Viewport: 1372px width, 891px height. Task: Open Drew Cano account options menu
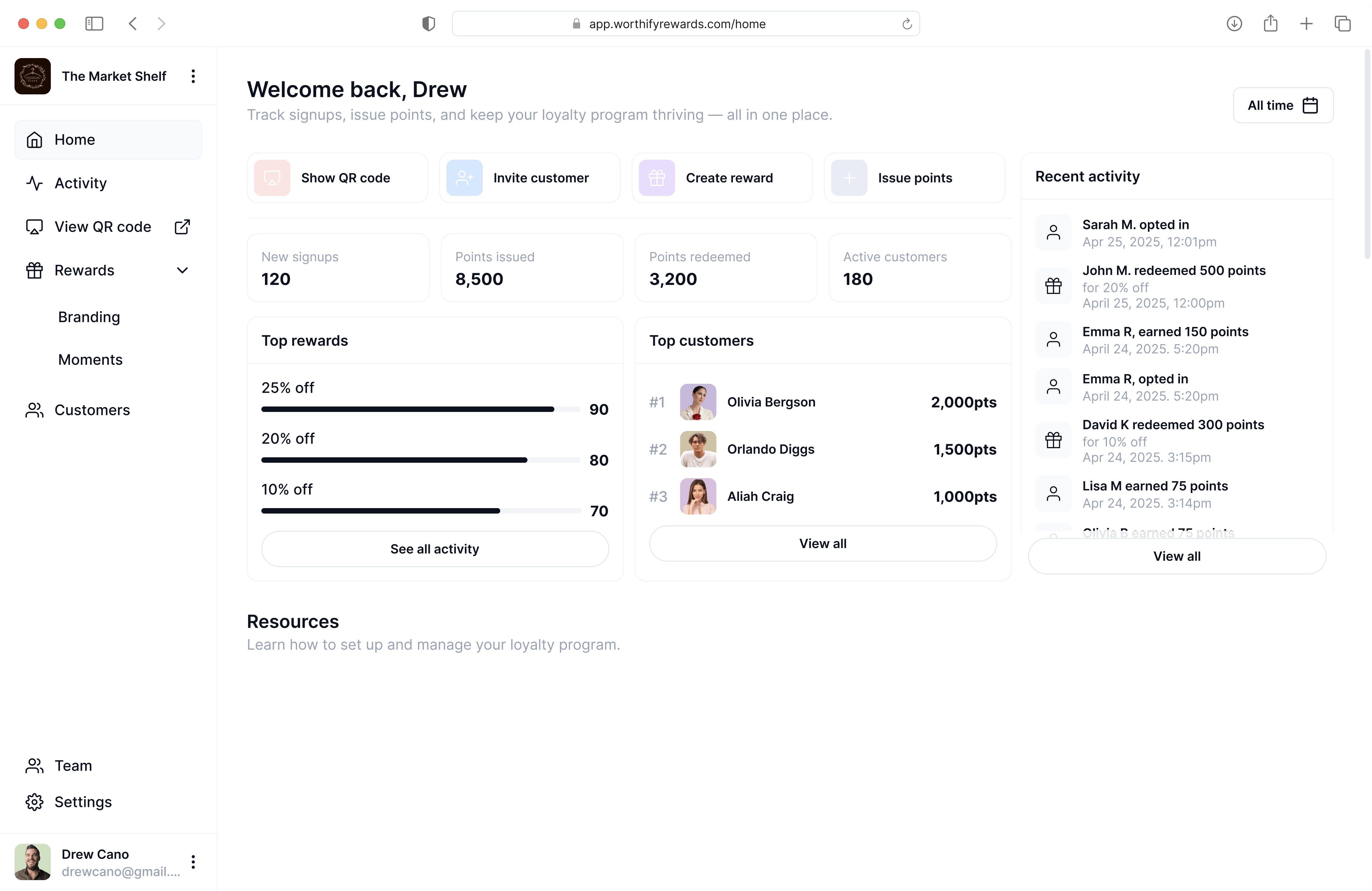(x=193, y=862)
